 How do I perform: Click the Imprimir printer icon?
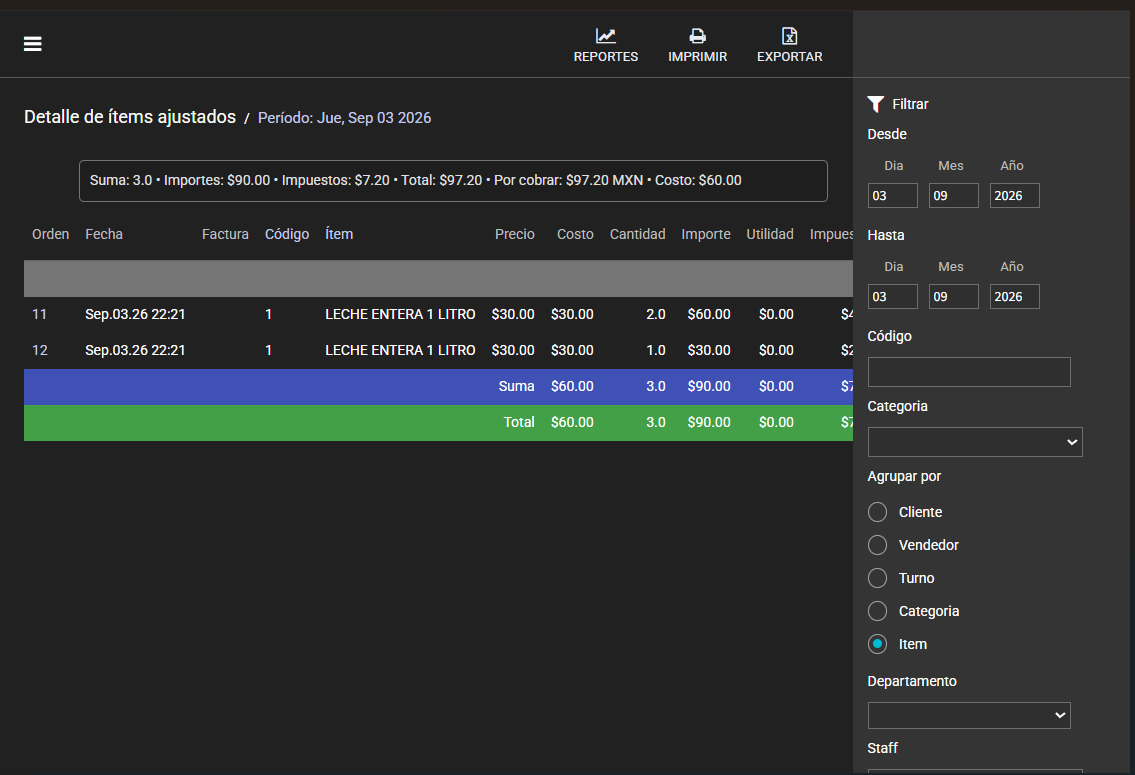[697, 35]
